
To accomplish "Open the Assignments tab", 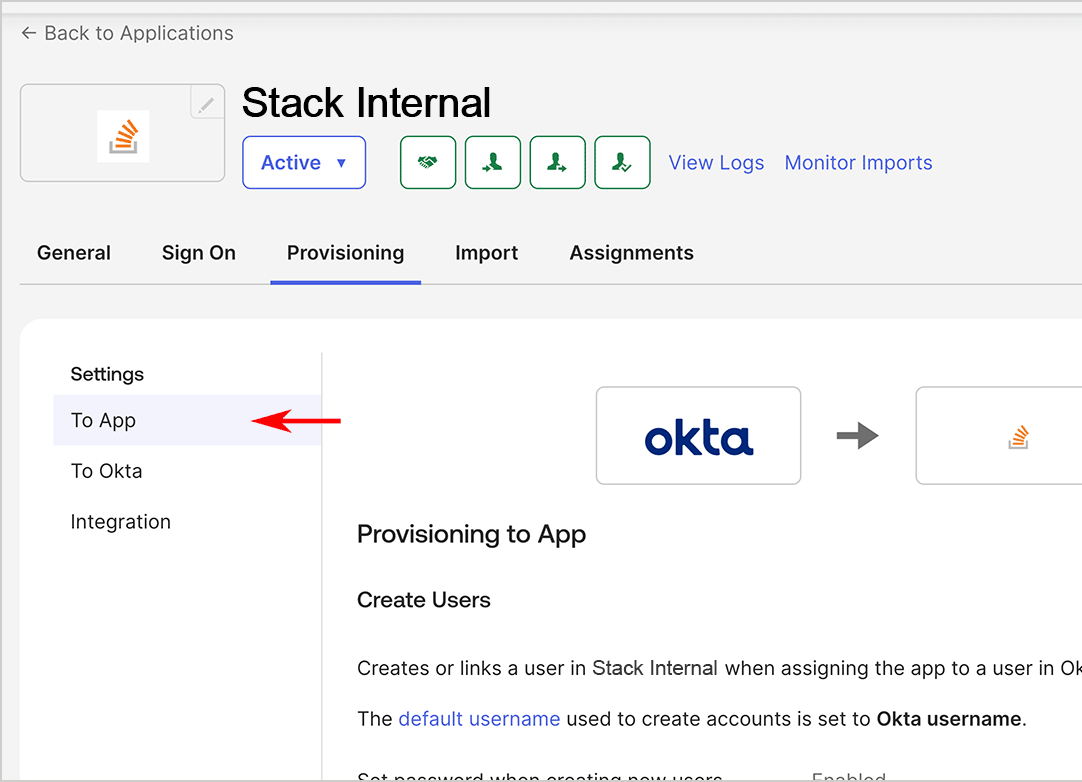I will [x=631, y=253].
